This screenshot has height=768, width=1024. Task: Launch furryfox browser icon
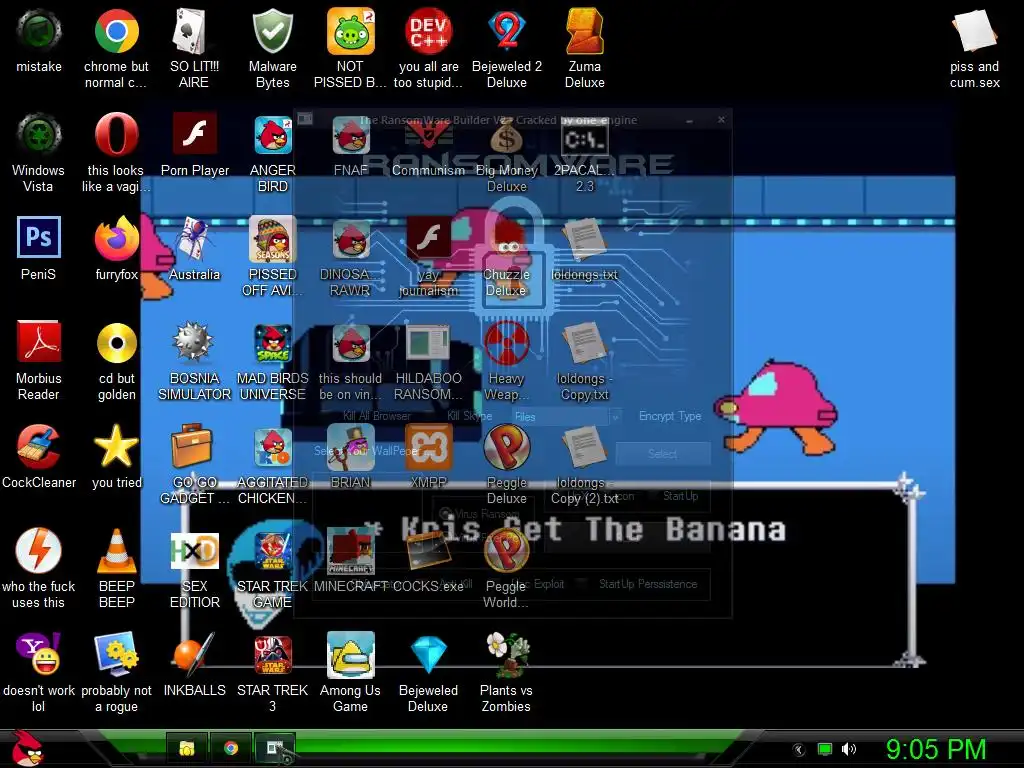click(116, 239)
